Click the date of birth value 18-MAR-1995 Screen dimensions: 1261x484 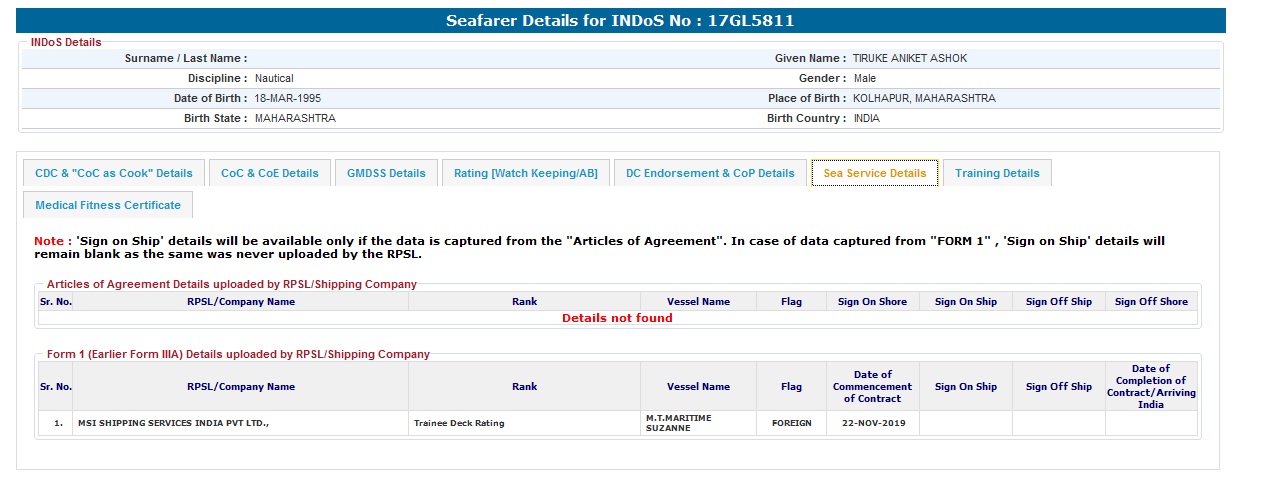click(x=288, y=99)
